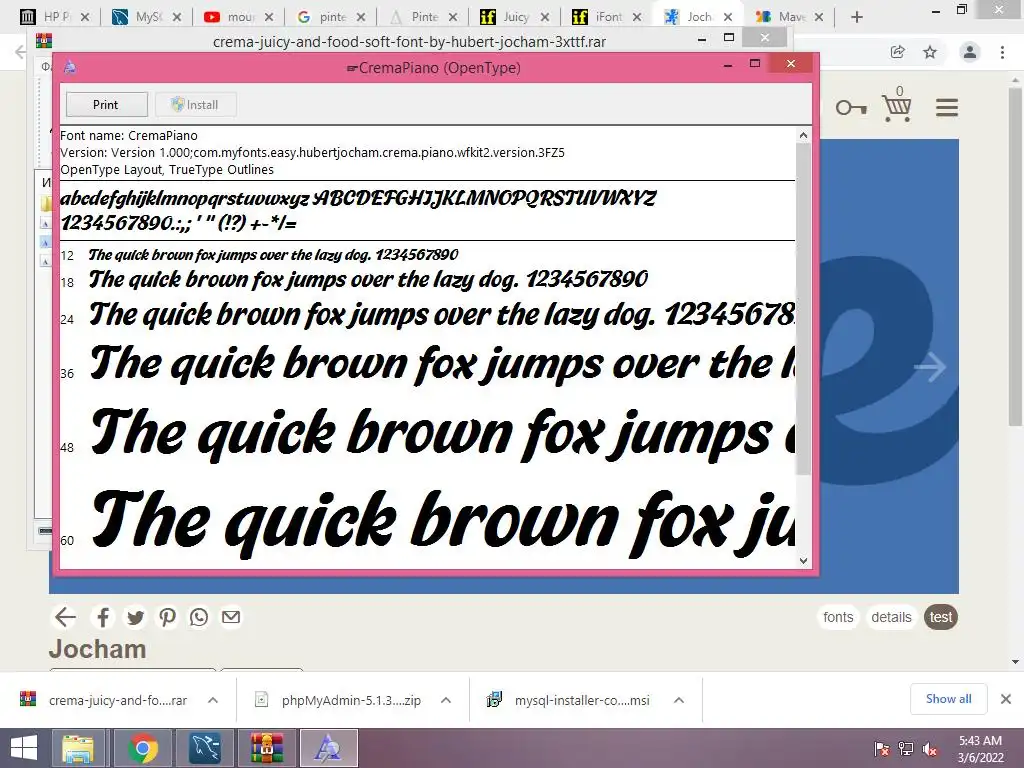Click the Print button in font viewer

pyautogui.click(x=106, y=104)
